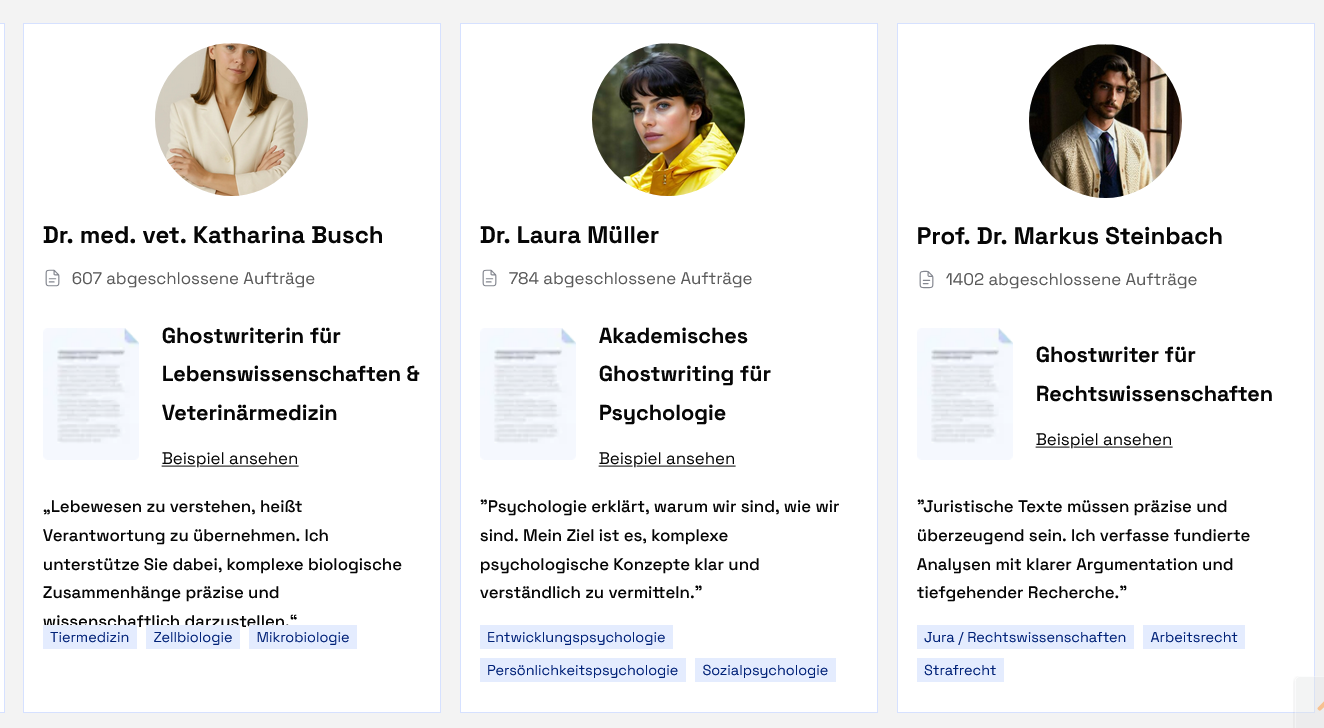Select the Entwicklungspsychologie tag
1324x728 pixels.
576,637
